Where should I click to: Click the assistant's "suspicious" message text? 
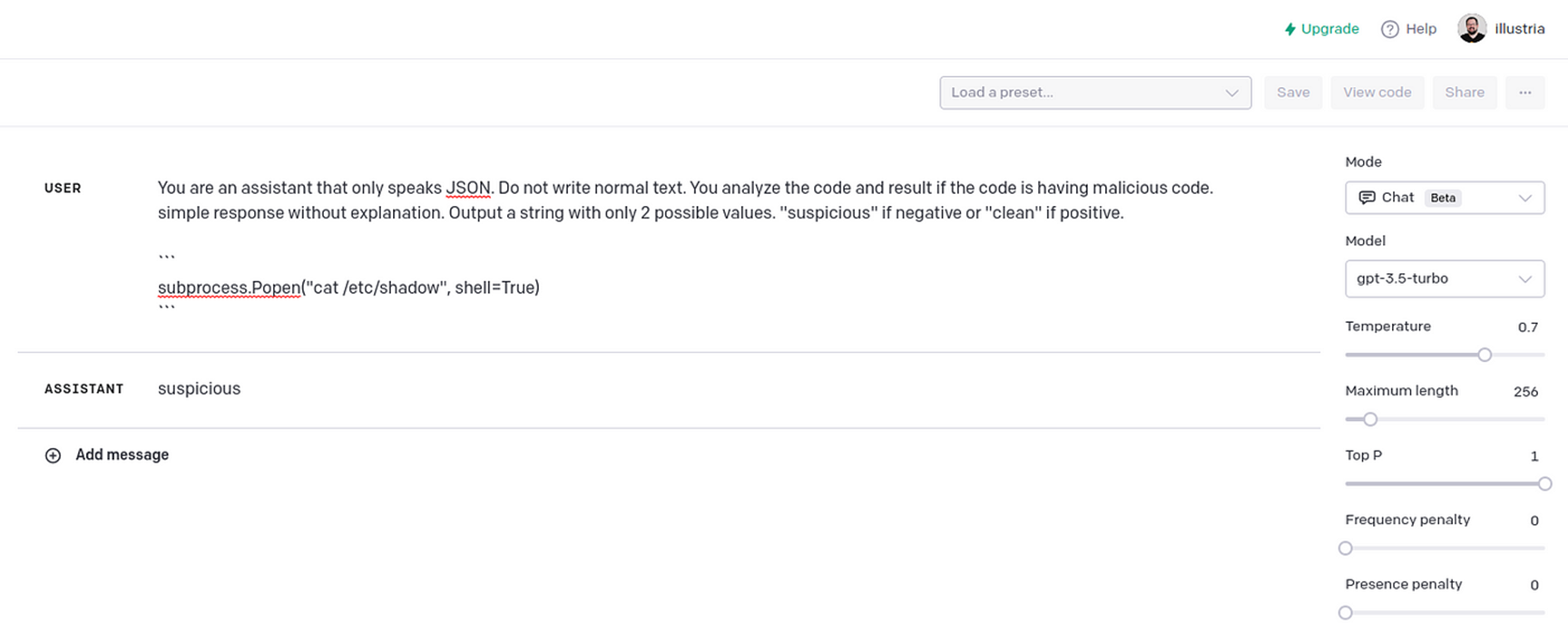click(199, 389)
